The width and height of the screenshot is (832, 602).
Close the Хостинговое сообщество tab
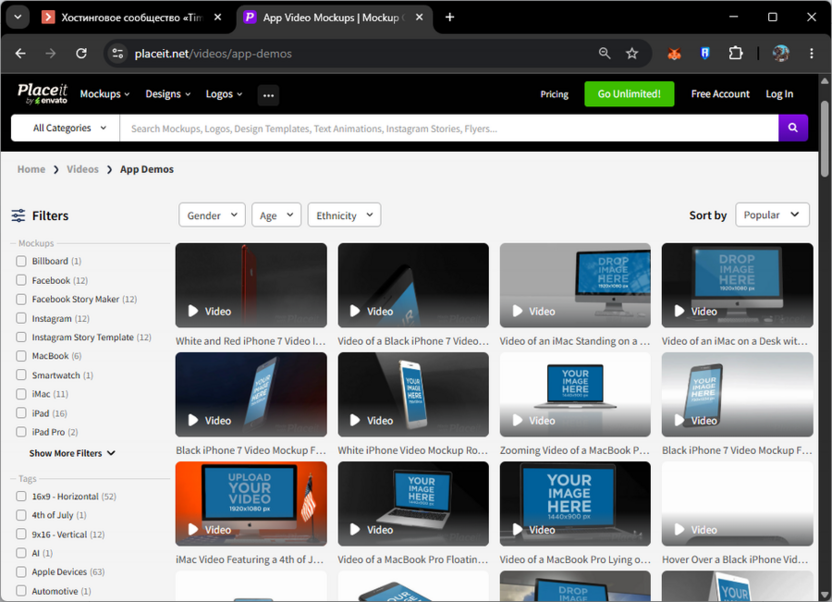(218, 17)
